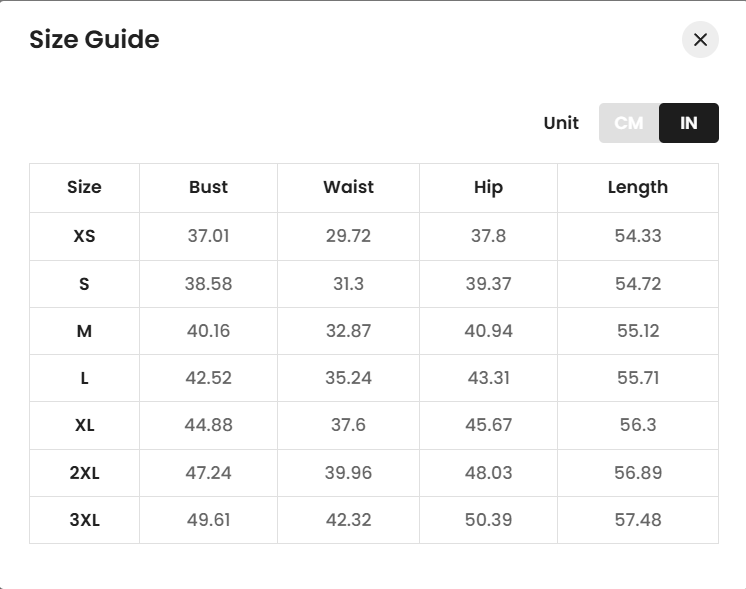Viewport: 746px width, 589px height.
Task: Select the 3XL size row label
Action: click(84, 520)
